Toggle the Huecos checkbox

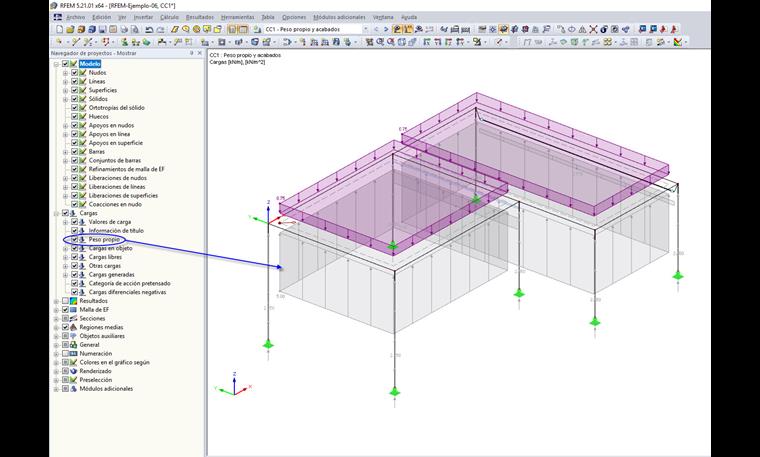click(75, 116)
